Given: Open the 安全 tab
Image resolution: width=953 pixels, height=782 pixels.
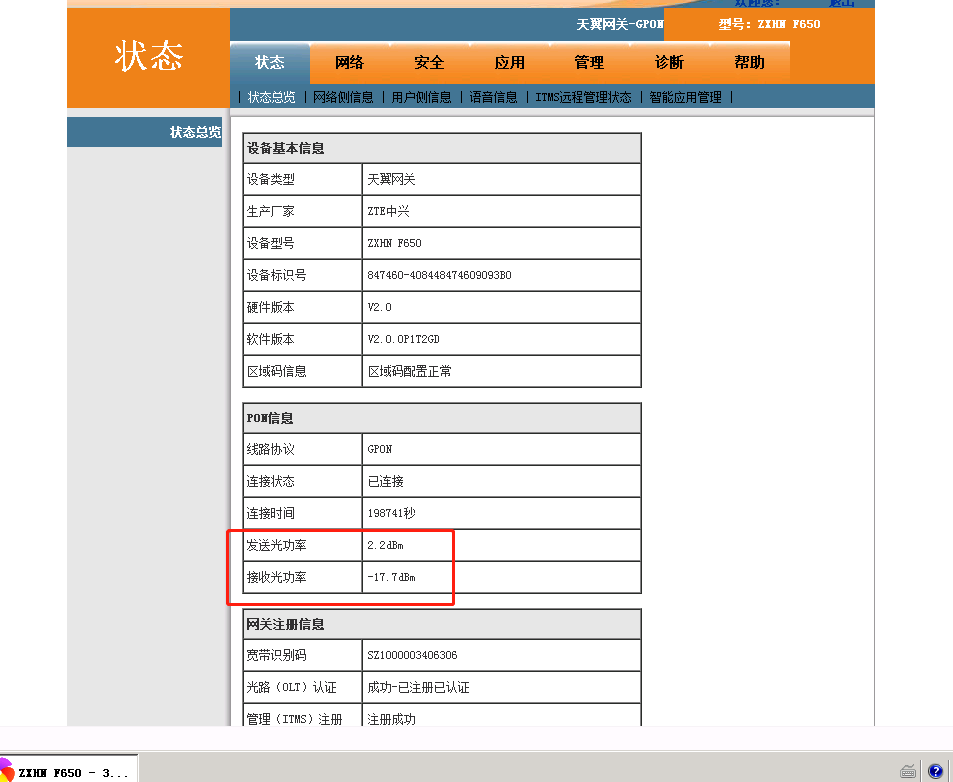Looking at the screenshot, I should 429,62.
